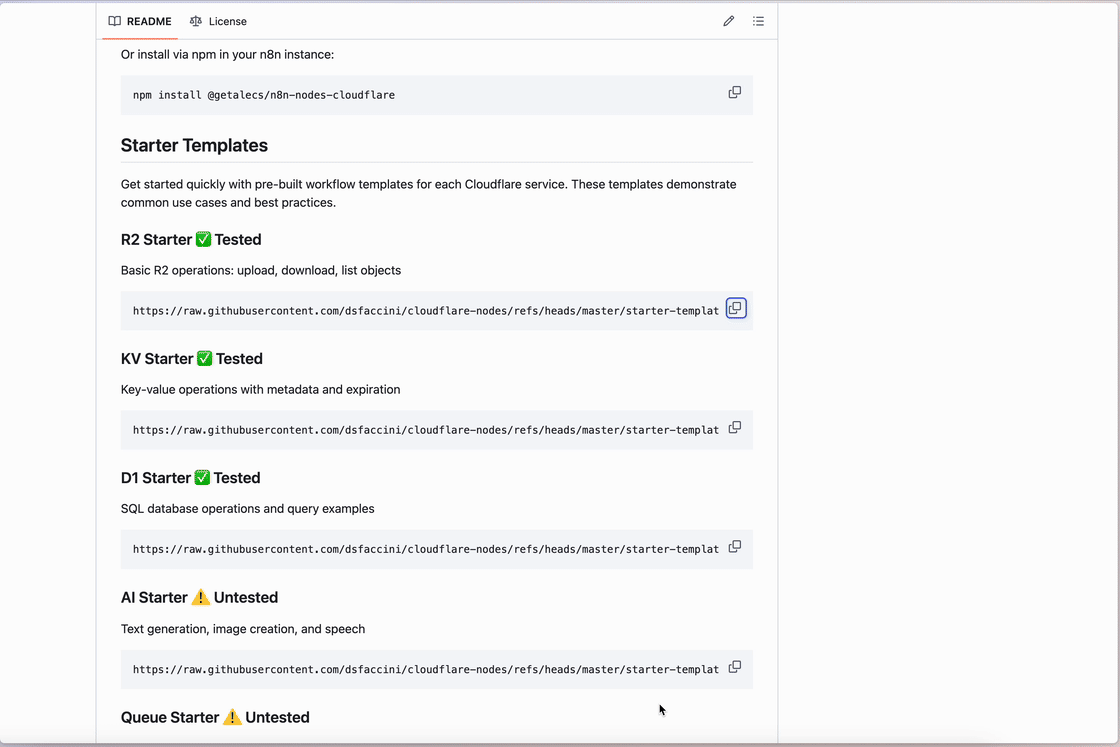Copy the R2 Starter template URL
Image resolution: width=1120 pixels, height=747 pixels.
(736, 309)
